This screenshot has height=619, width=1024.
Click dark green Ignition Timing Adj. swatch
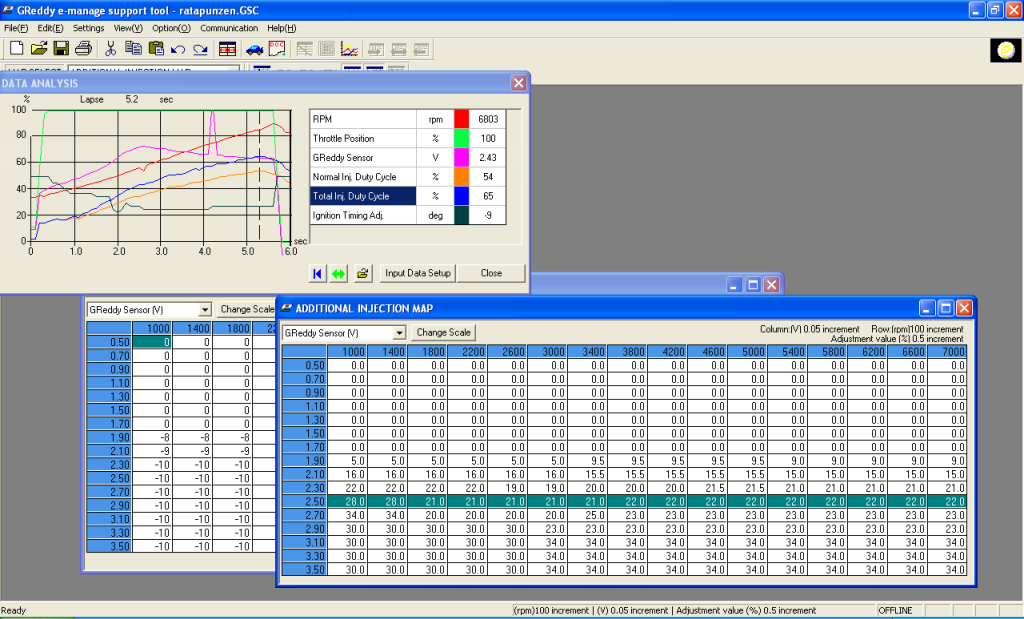(461, 215)
